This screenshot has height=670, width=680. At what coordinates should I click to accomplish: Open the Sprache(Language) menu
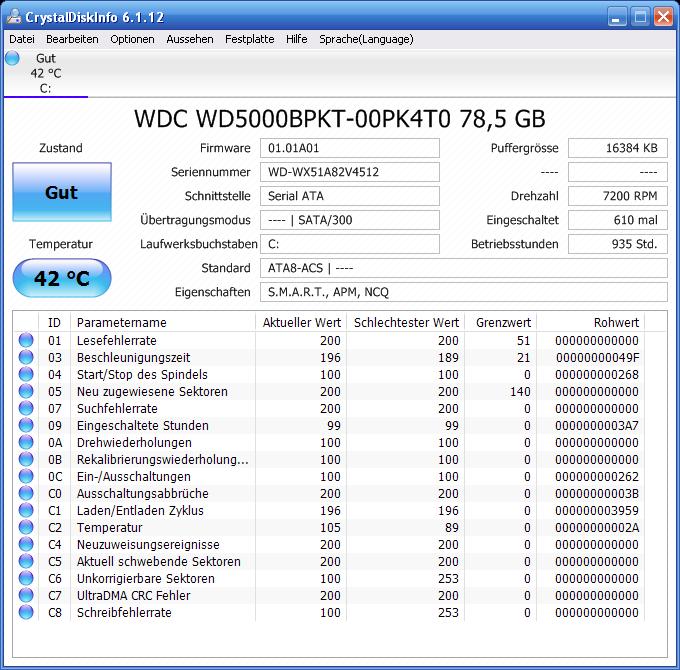pos(366,39)
